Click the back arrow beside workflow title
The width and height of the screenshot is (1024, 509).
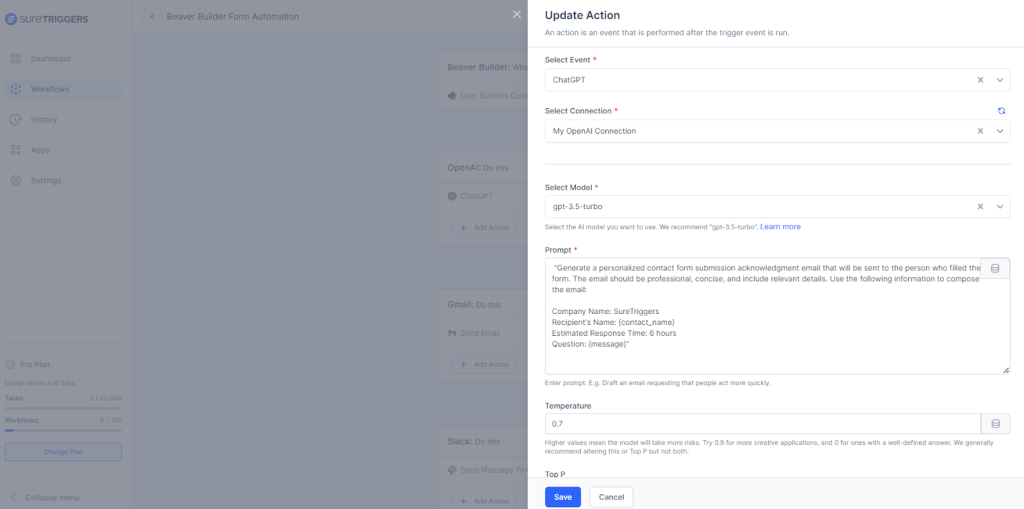pos(153,16)
